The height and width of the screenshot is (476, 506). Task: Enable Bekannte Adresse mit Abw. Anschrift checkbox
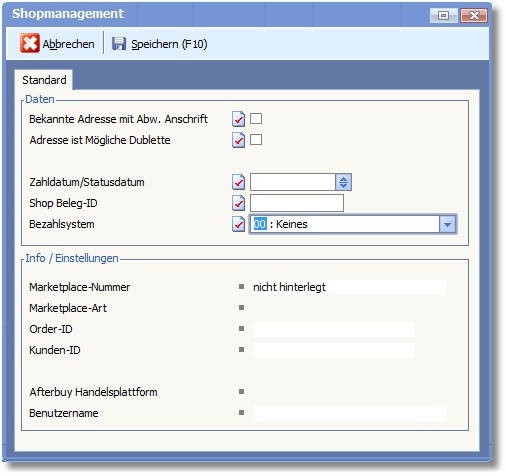(256, 118)
